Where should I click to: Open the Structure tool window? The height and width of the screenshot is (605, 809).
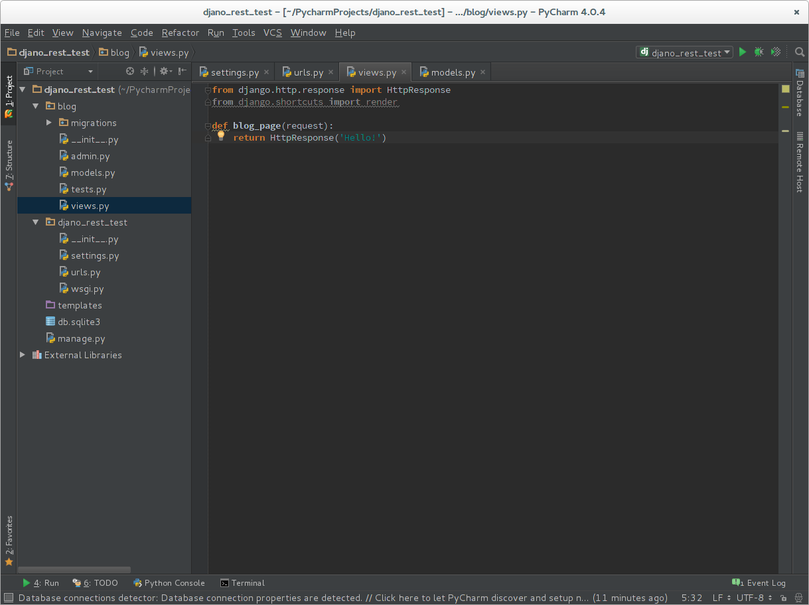point(9,165)
